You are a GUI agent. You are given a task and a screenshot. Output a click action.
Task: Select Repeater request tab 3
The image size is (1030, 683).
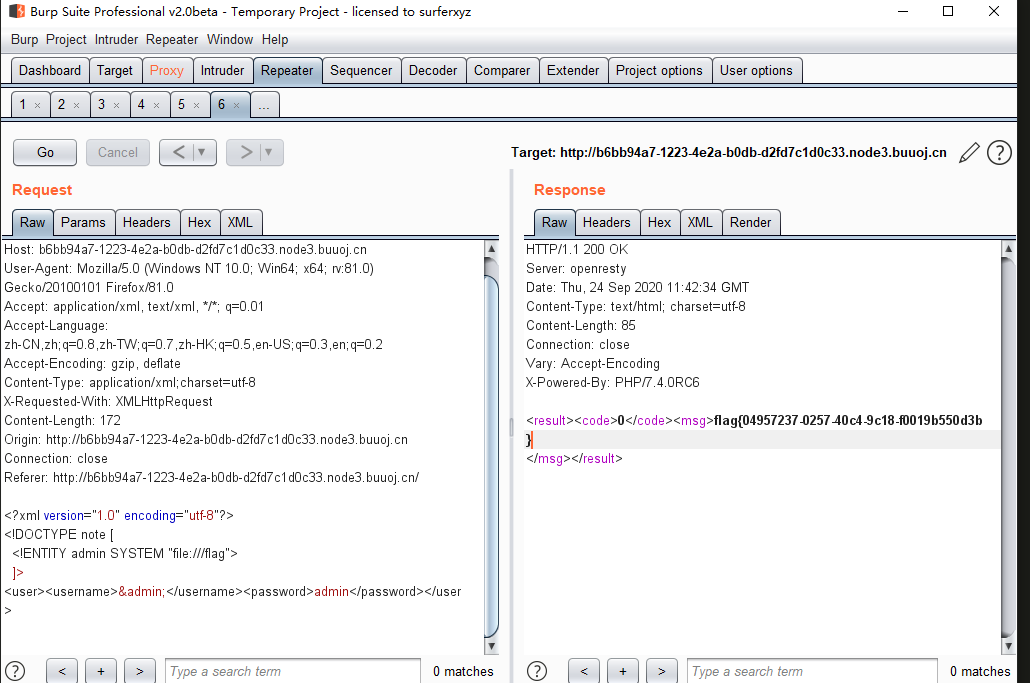click(x=102, y=104)
